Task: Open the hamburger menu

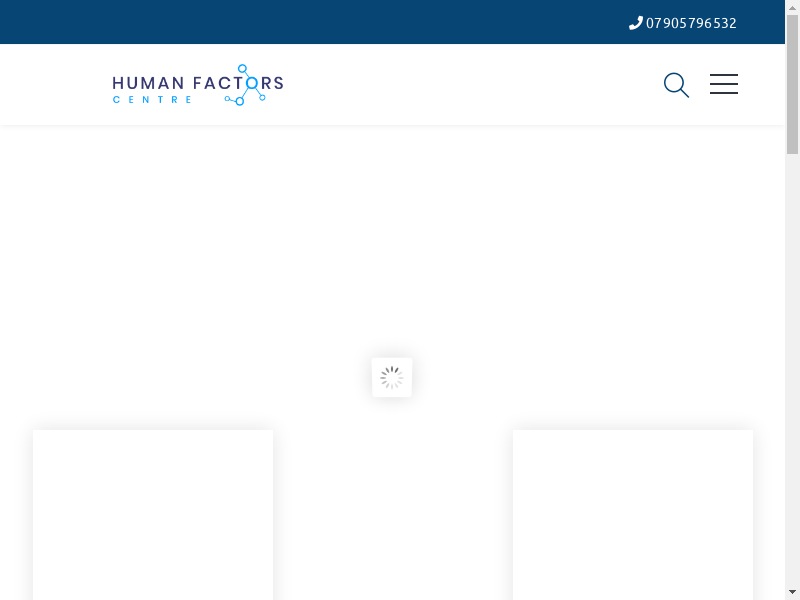Action: pos(724,85)
